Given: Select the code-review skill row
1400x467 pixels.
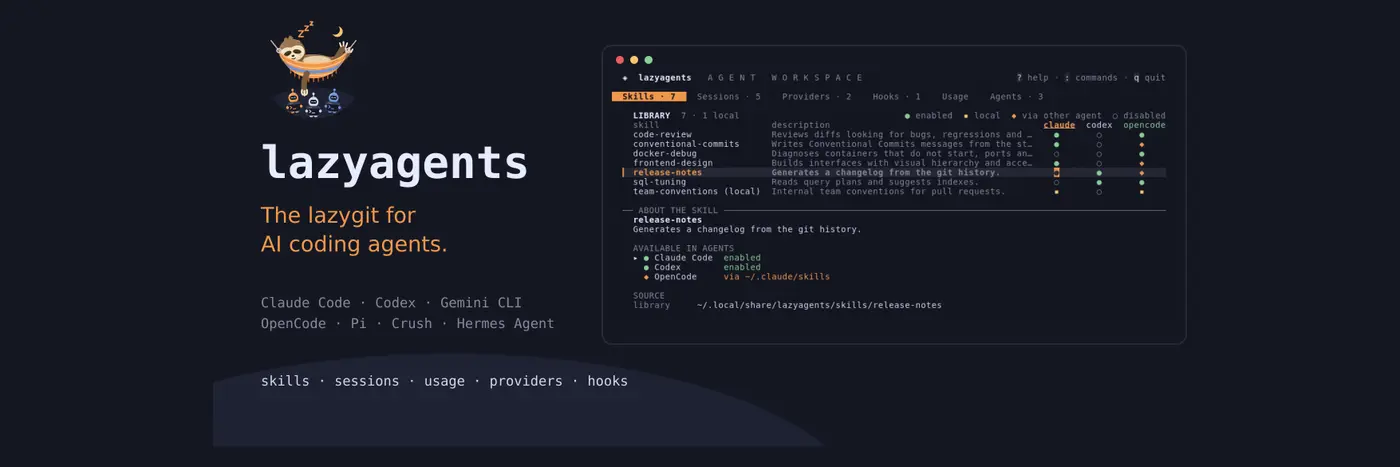Looking at the screenshot, I should click(x=894, y=134).
